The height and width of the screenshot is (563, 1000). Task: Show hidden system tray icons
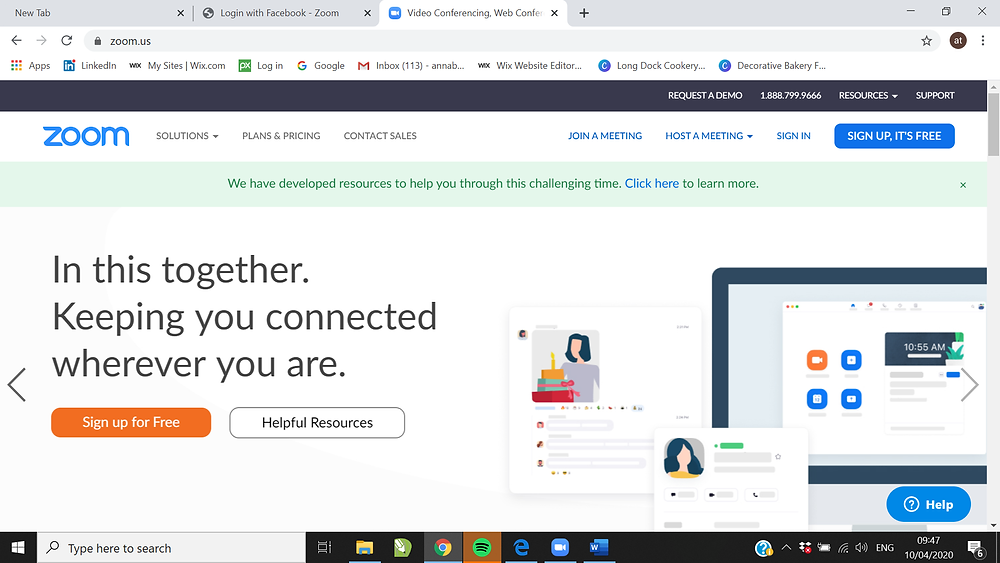[x=786, y=548]
